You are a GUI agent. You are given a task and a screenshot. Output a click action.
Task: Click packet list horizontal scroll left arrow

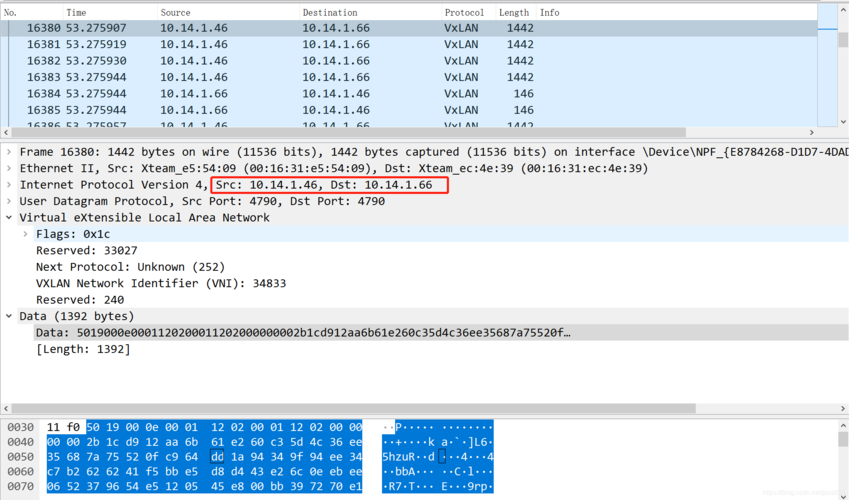tap(6, 132)
